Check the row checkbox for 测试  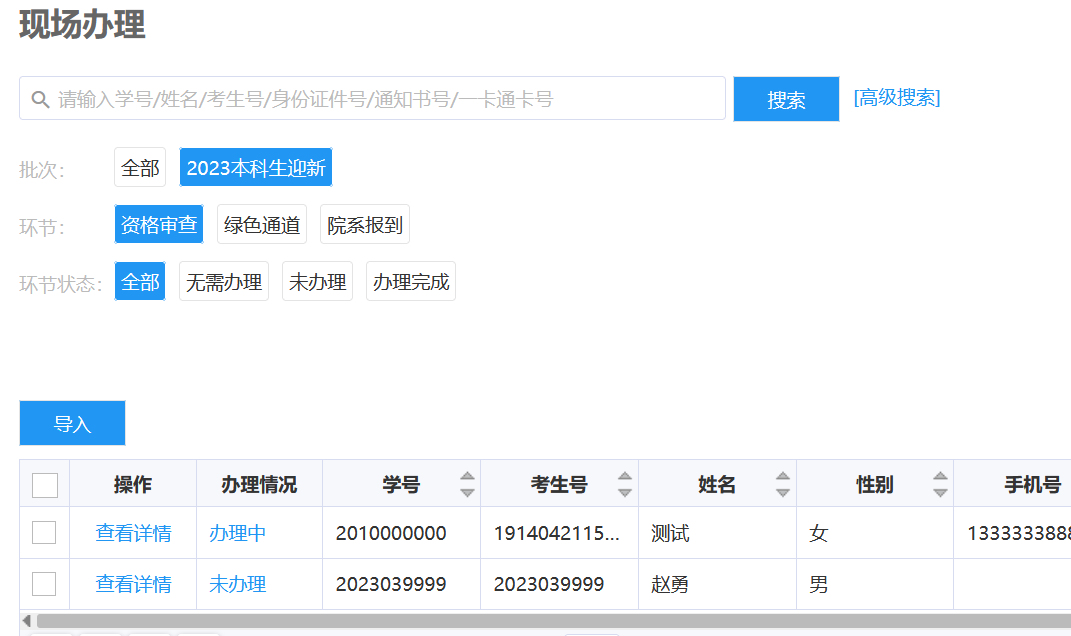[x=44, y=533]
